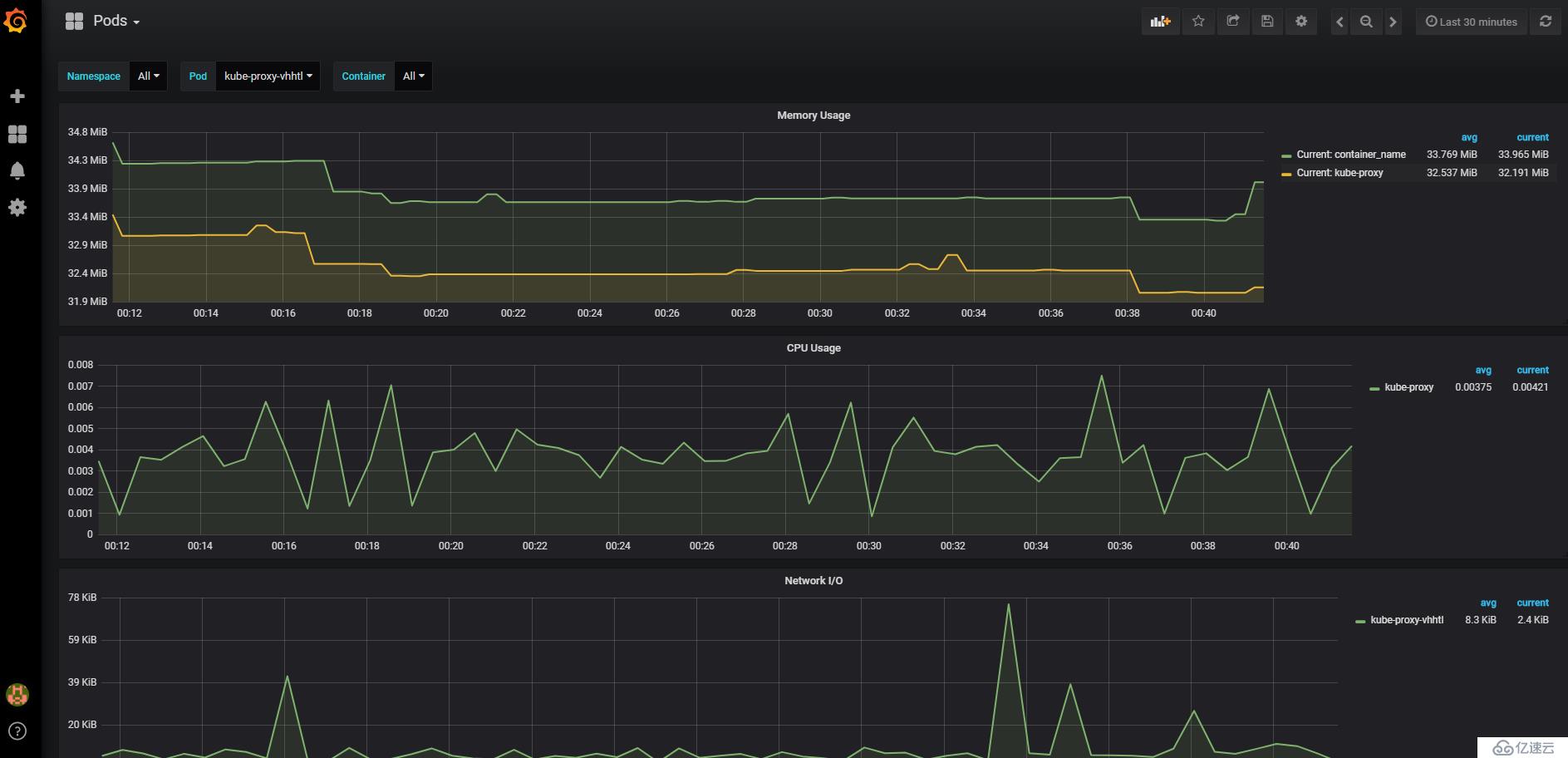This screenshot has width=1568, height=758.
Task: Click the 32.191 MiB current value
Action: [1523, 173]
